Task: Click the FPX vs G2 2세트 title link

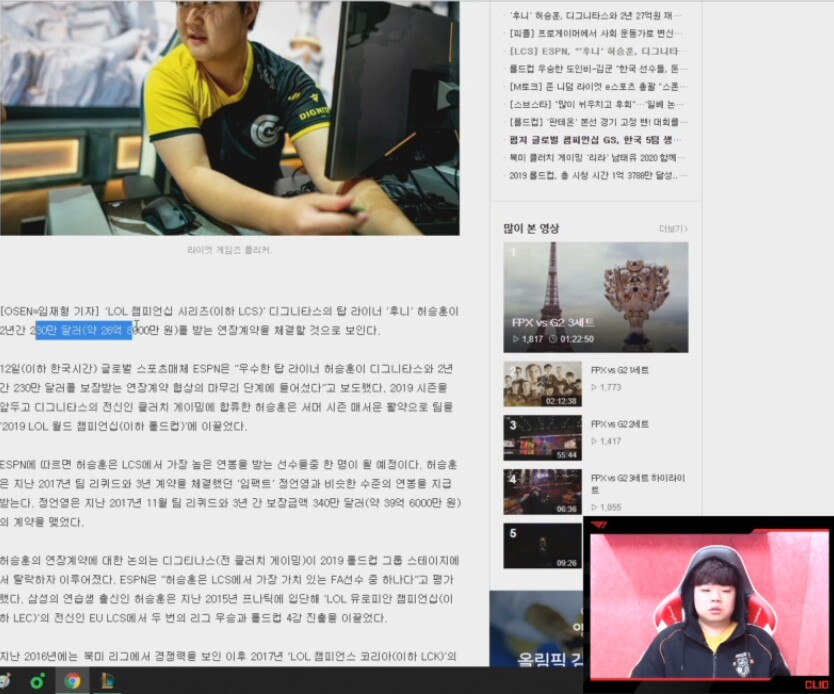Action: click(x=620, y=424)
